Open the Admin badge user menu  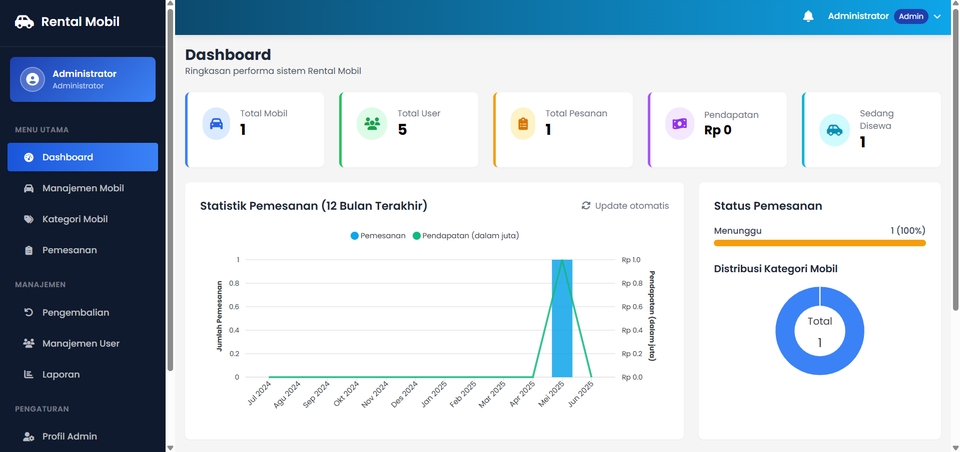[x=911, y=17]
